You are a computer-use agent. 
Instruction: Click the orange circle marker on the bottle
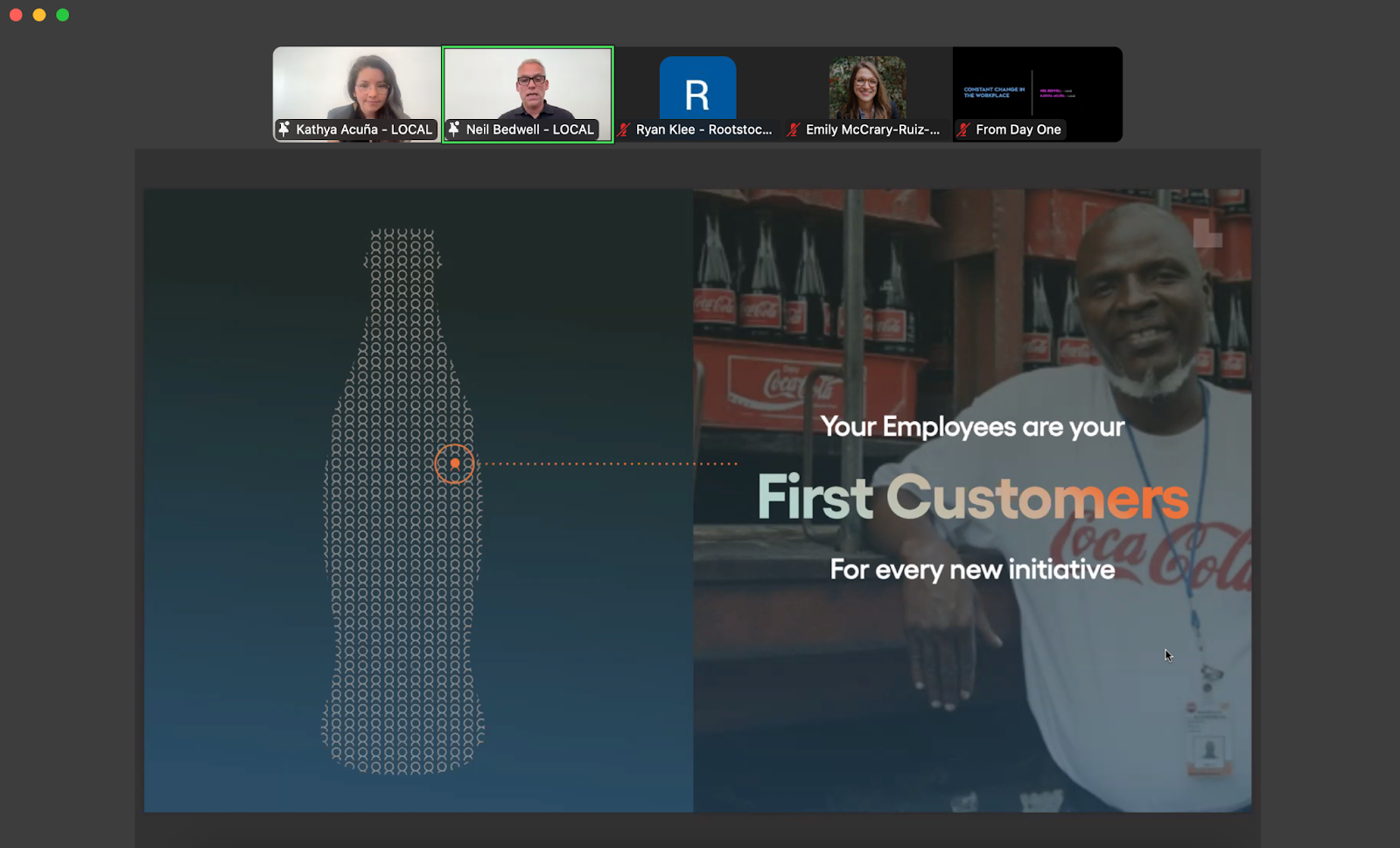tap(455, 463)
